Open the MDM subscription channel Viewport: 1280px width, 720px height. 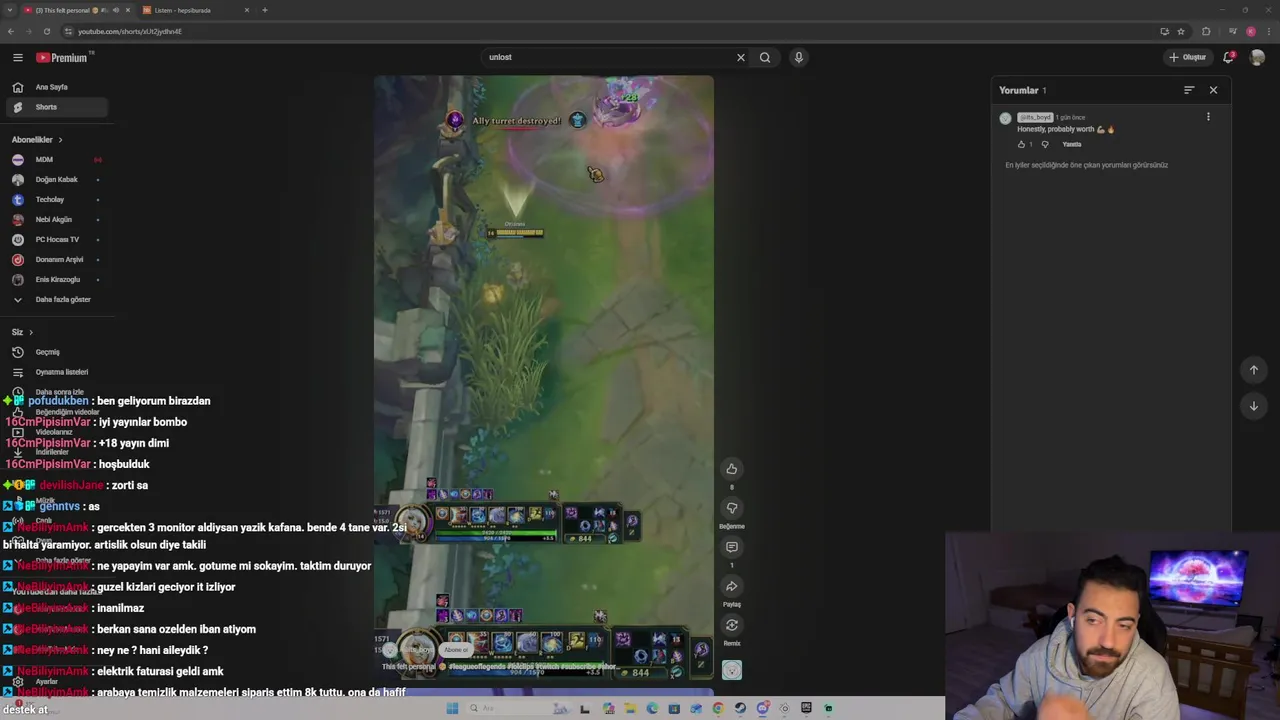coord(57,160)
